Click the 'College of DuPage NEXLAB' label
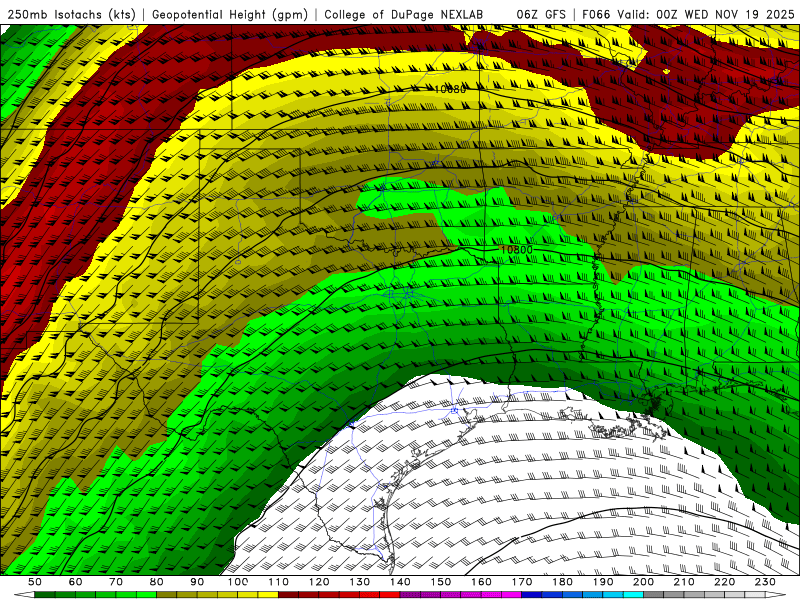Screen dimensions: 800x600 (404, 15)
